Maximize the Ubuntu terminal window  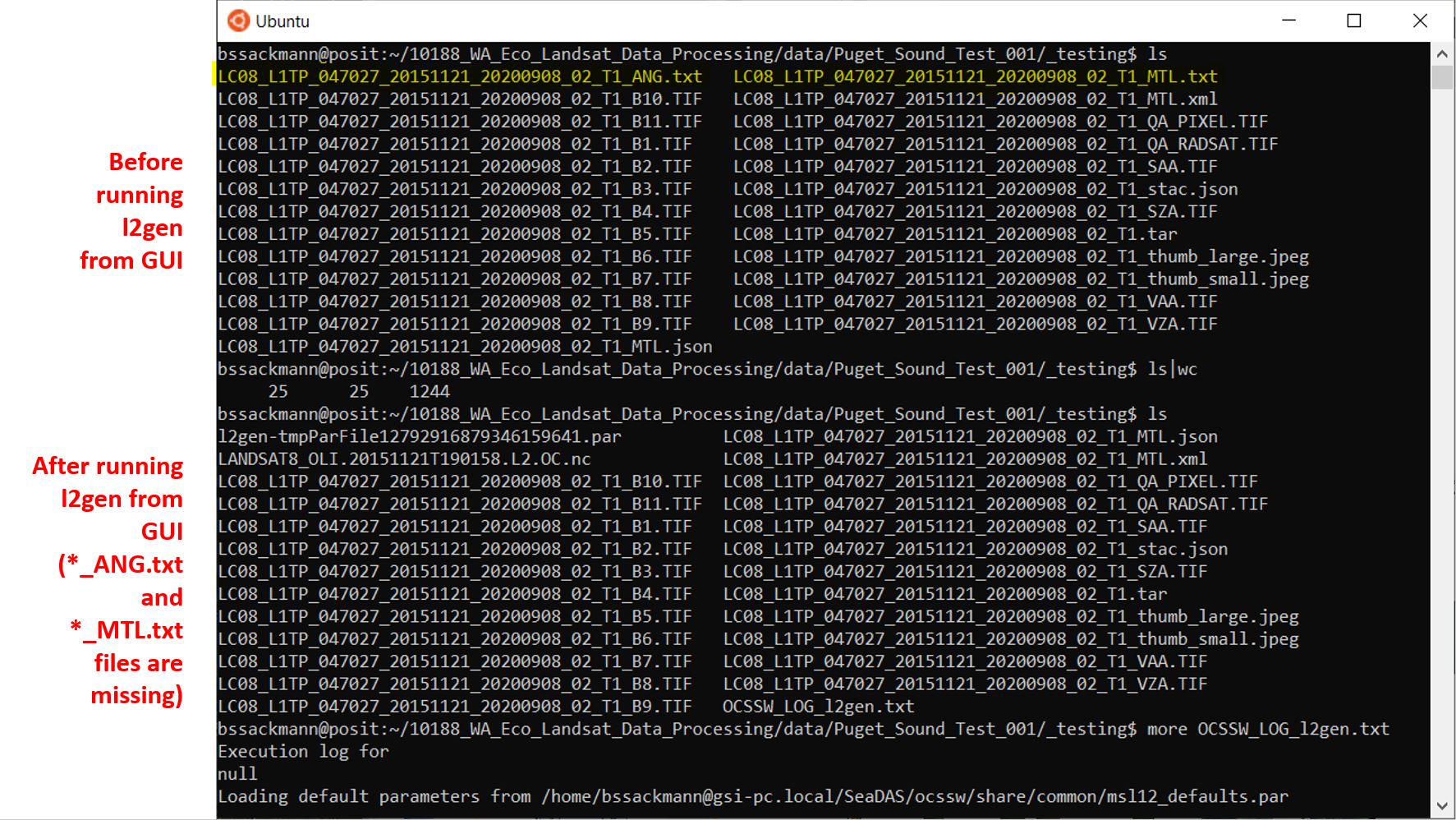[1354, 21]
